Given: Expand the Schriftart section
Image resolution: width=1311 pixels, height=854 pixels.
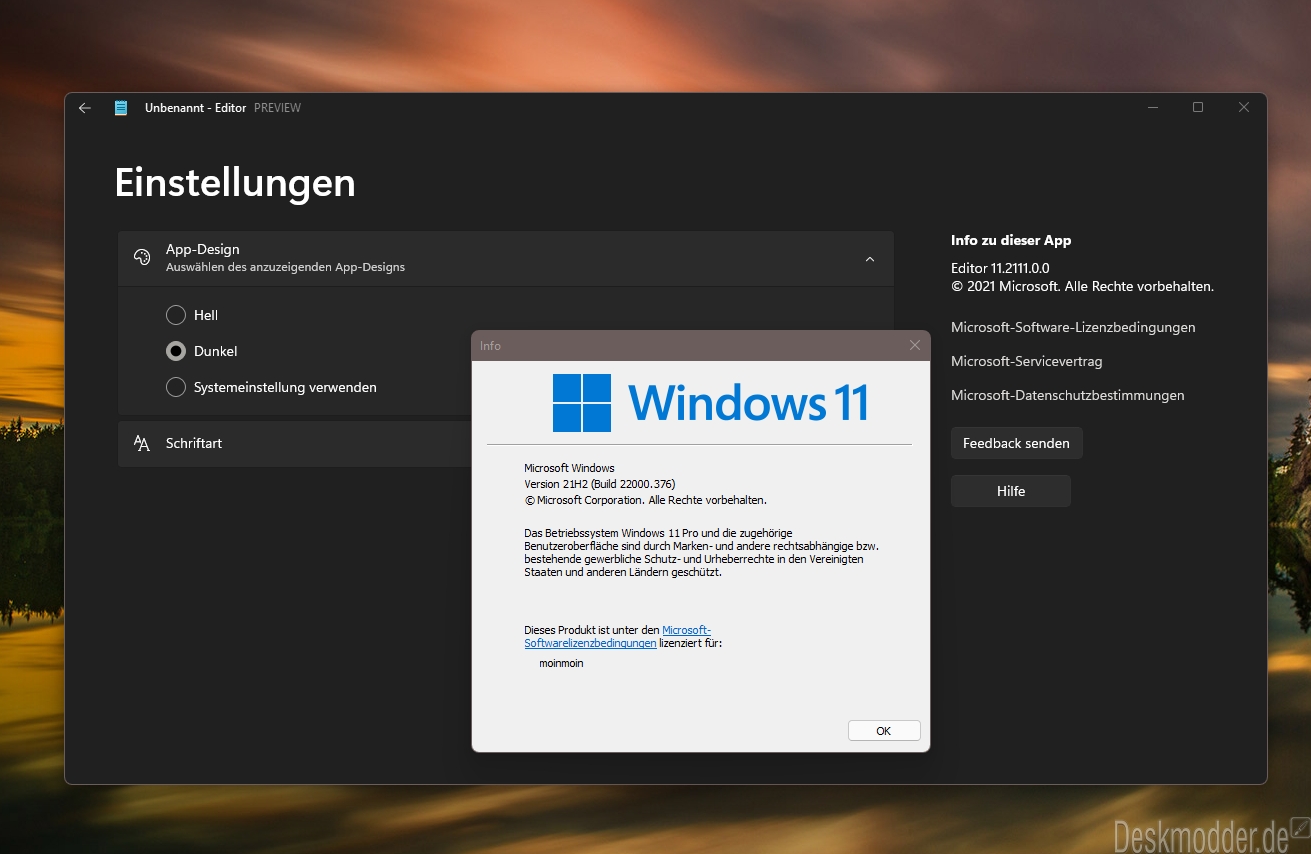Looking at the screenshot, I should click(x=296, y=443).
